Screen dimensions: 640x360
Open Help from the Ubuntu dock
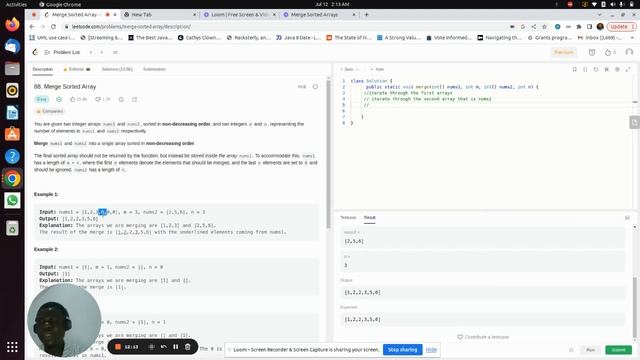[12, 156]
